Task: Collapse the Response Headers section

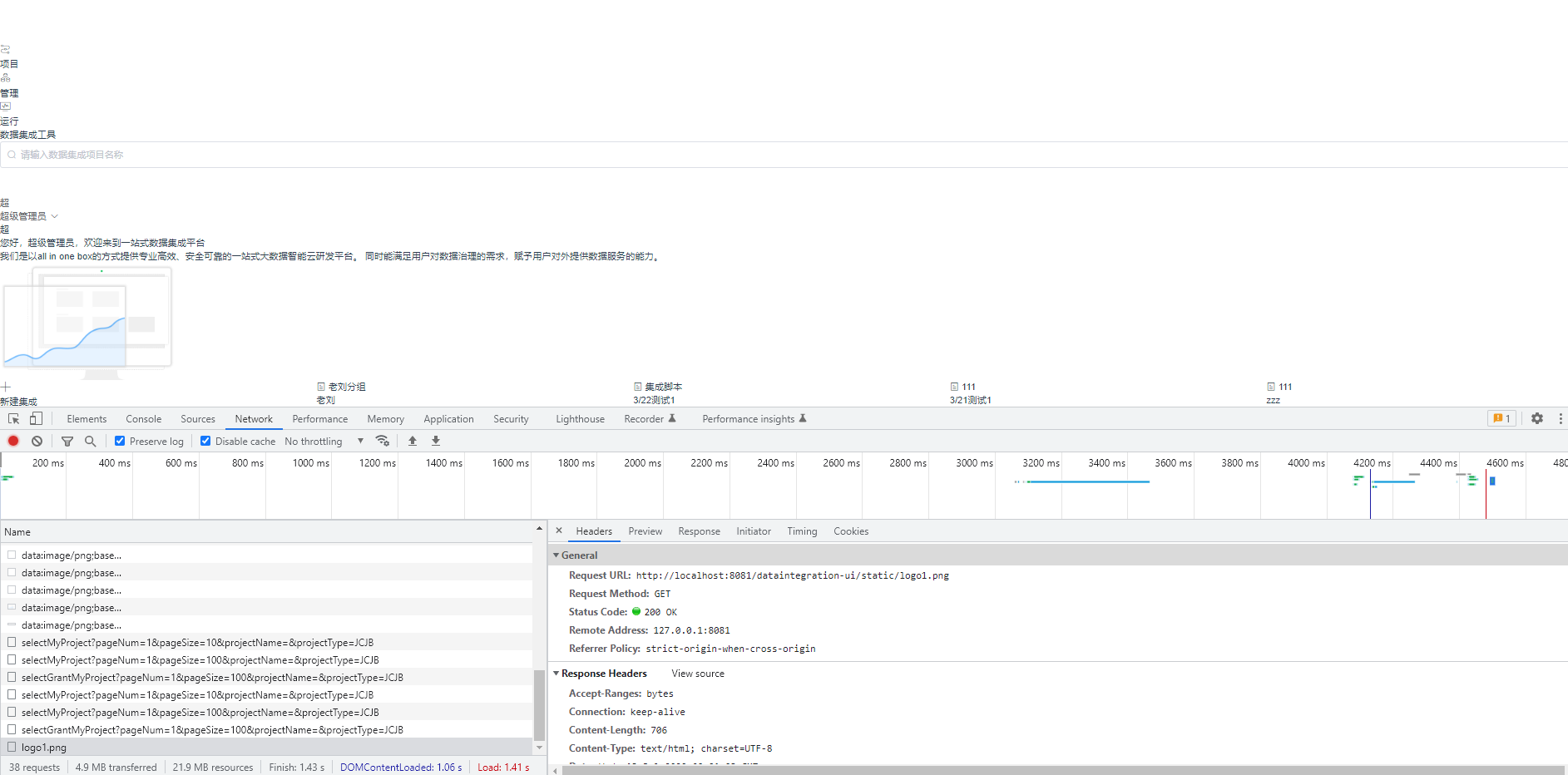Action: point(556,674)
